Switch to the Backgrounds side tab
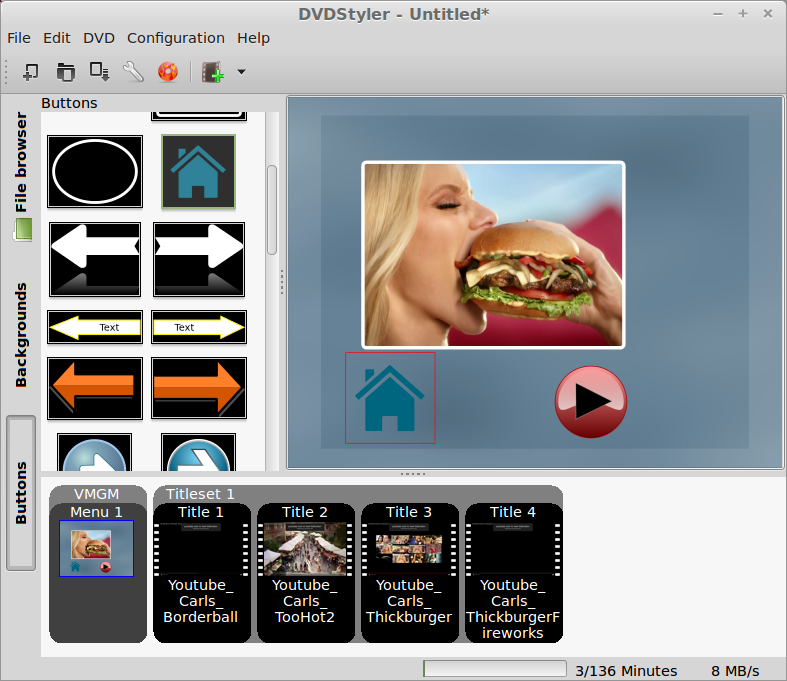787x681 pixels. pos(21,335)
